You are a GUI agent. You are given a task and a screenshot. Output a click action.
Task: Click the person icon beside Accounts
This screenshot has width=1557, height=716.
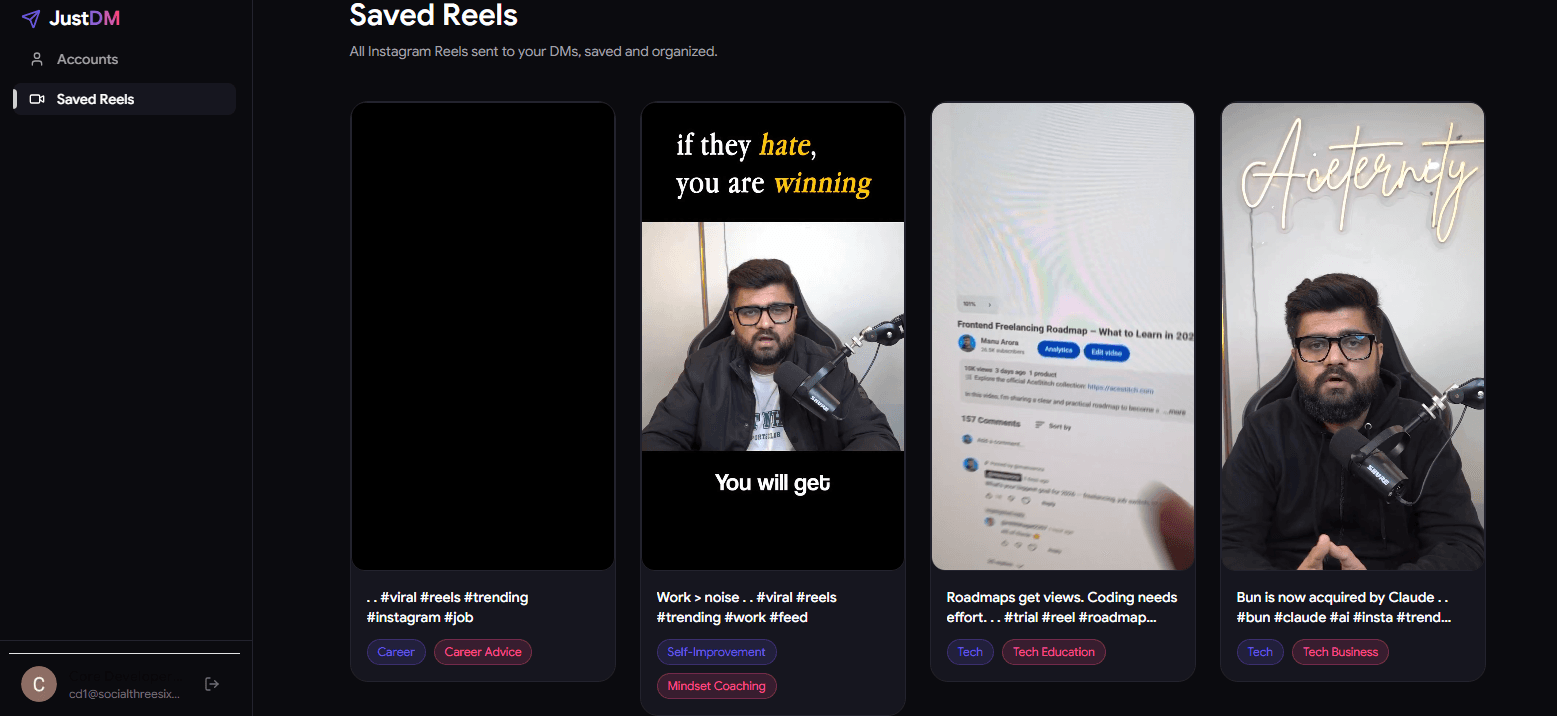tap(38, 58)
